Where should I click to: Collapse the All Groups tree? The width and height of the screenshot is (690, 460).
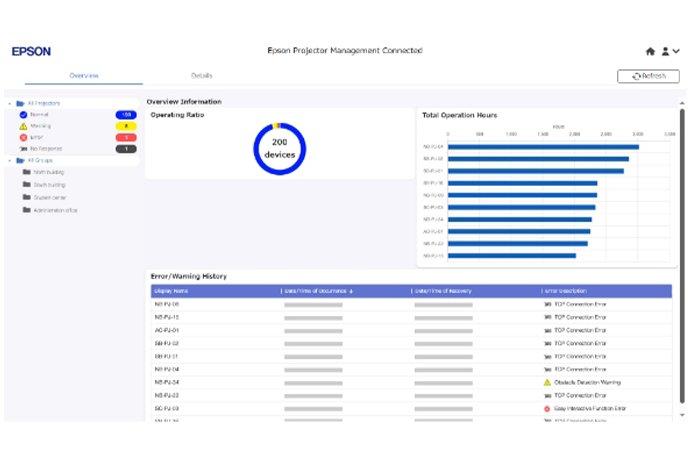coord(9,160)
